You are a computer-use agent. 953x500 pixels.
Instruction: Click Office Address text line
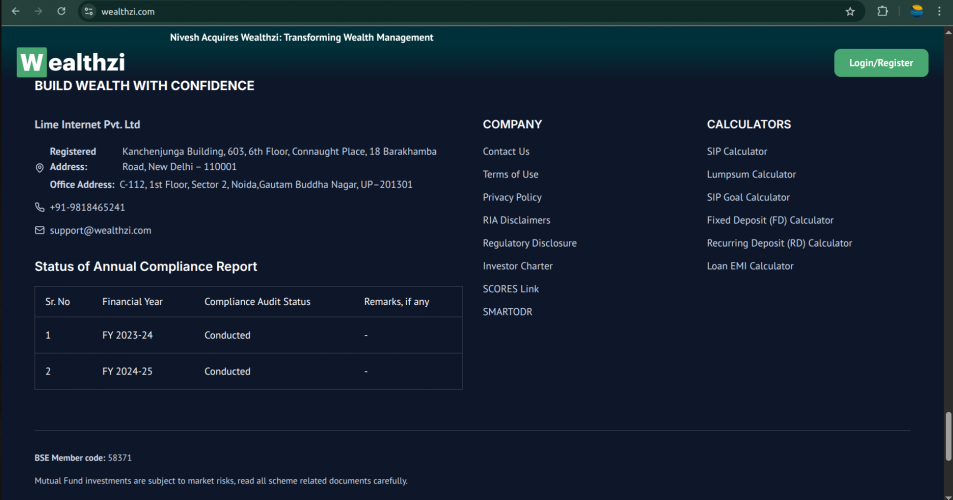[231, 185]
